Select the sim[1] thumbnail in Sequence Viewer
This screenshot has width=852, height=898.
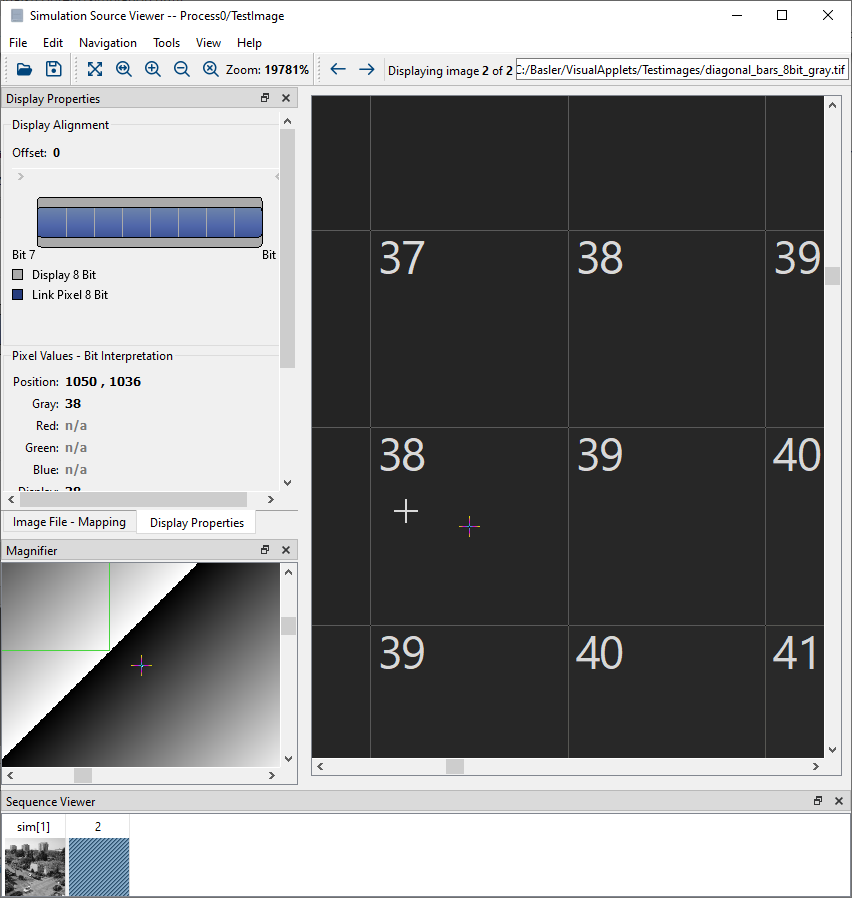33,862
